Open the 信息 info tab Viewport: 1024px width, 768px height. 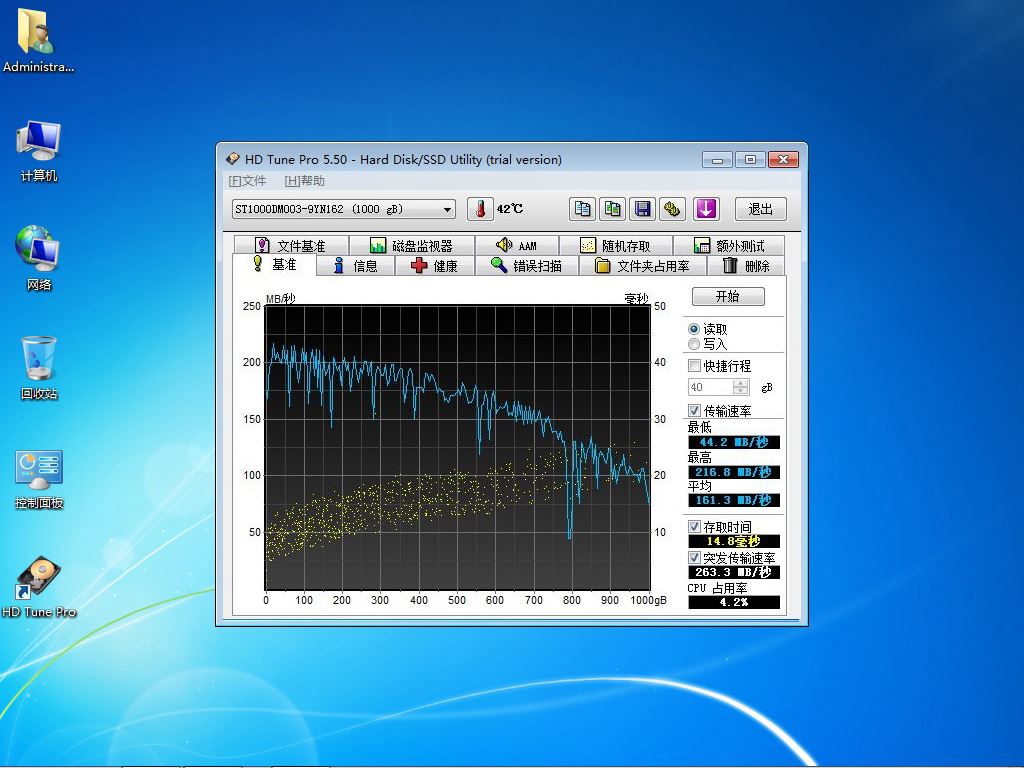pos(355,266)
